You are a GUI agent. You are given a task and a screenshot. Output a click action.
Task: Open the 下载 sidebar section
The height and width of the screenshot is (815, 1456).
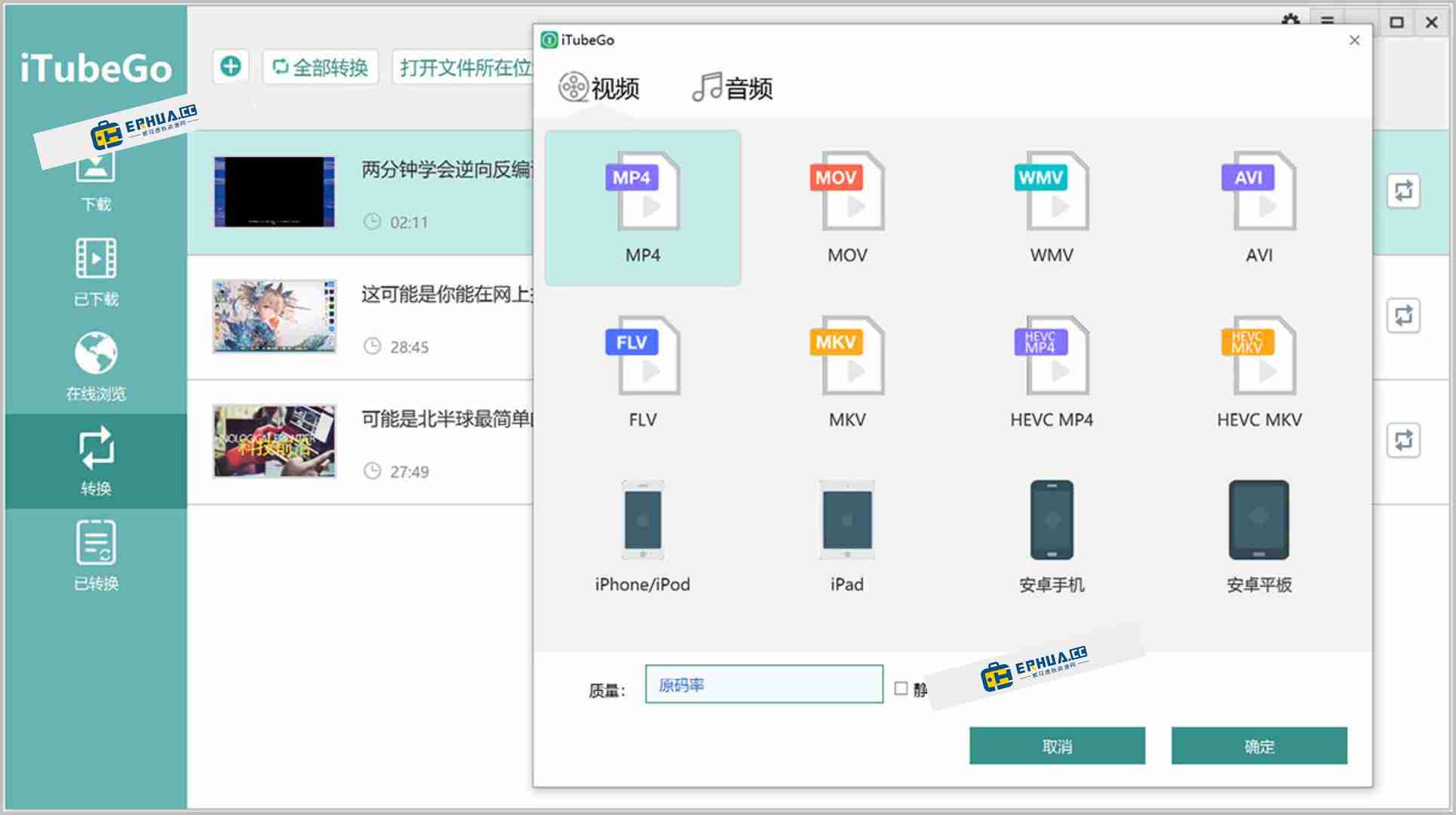(96, 181)
